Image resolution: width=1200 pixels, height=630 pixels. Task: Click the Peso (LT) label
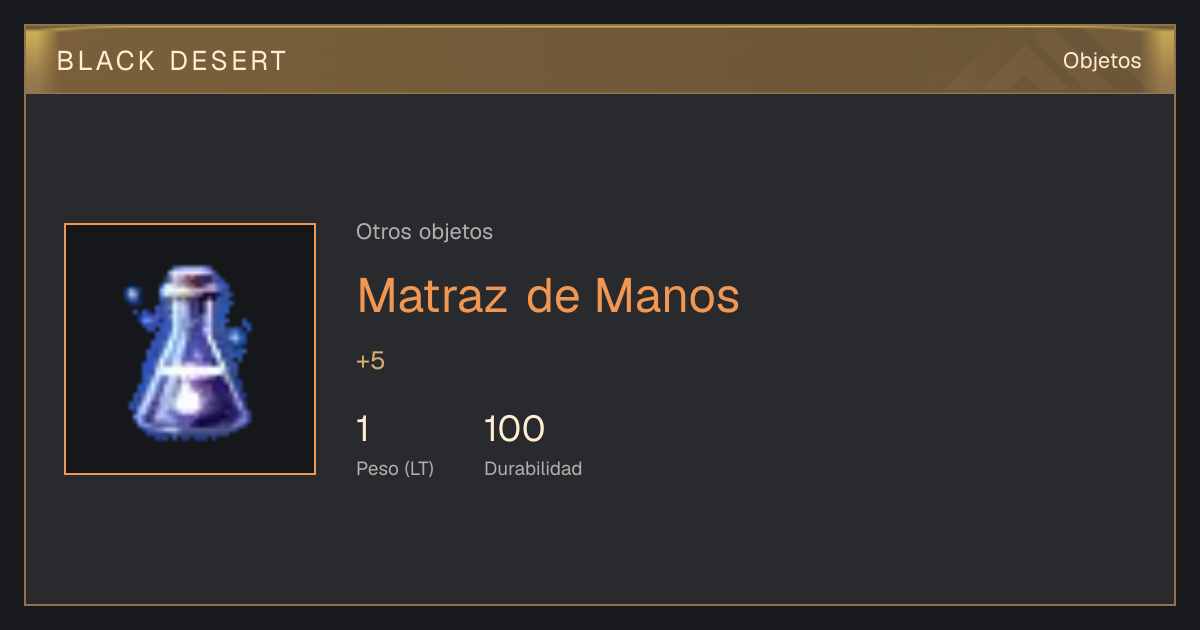coord(395,468)
